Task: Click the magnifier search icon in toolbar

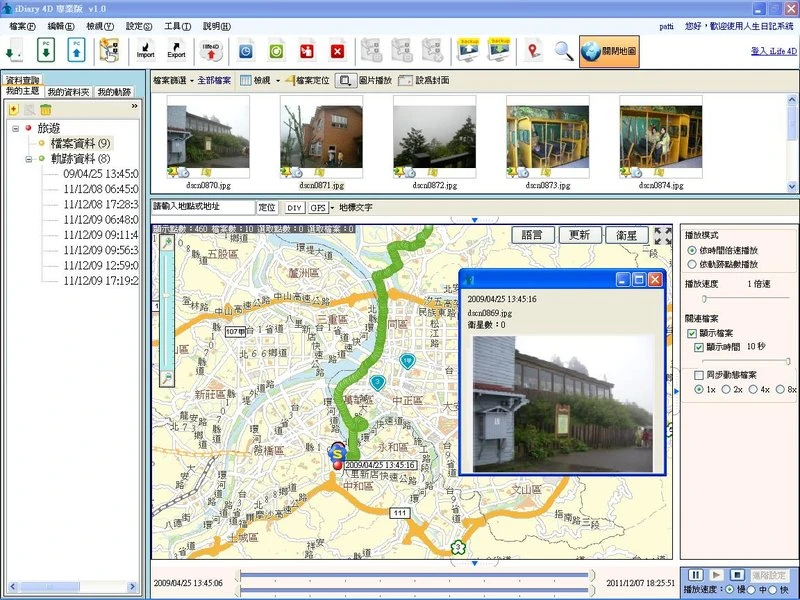Action: point(564,49)
